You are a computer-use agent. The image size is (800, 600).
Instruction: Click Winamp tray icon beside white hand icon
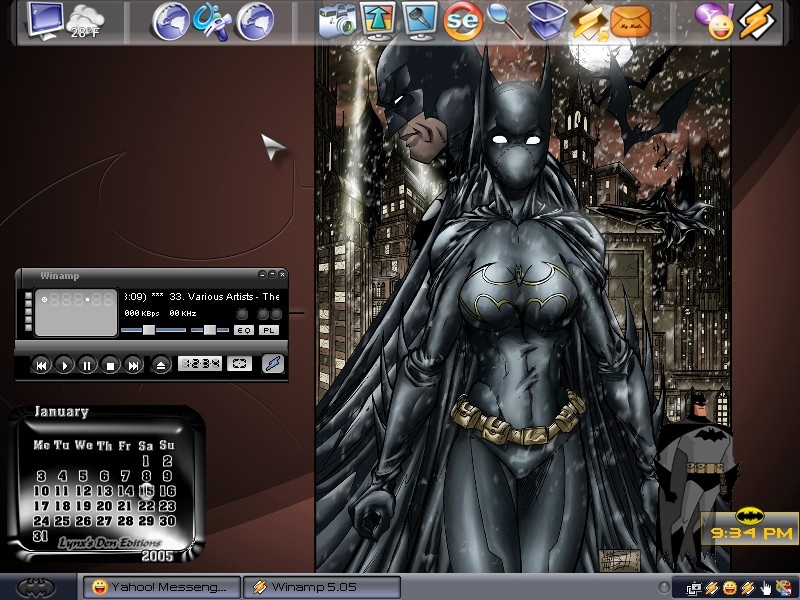point(748,588)
